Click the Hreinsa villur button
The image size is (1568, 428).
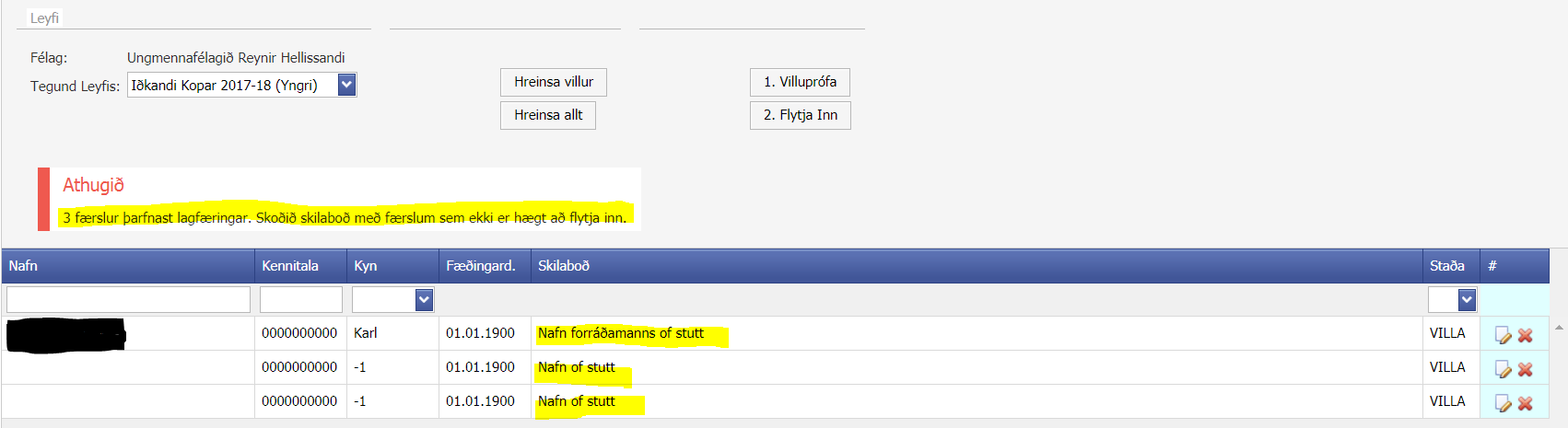pos(554,82)
